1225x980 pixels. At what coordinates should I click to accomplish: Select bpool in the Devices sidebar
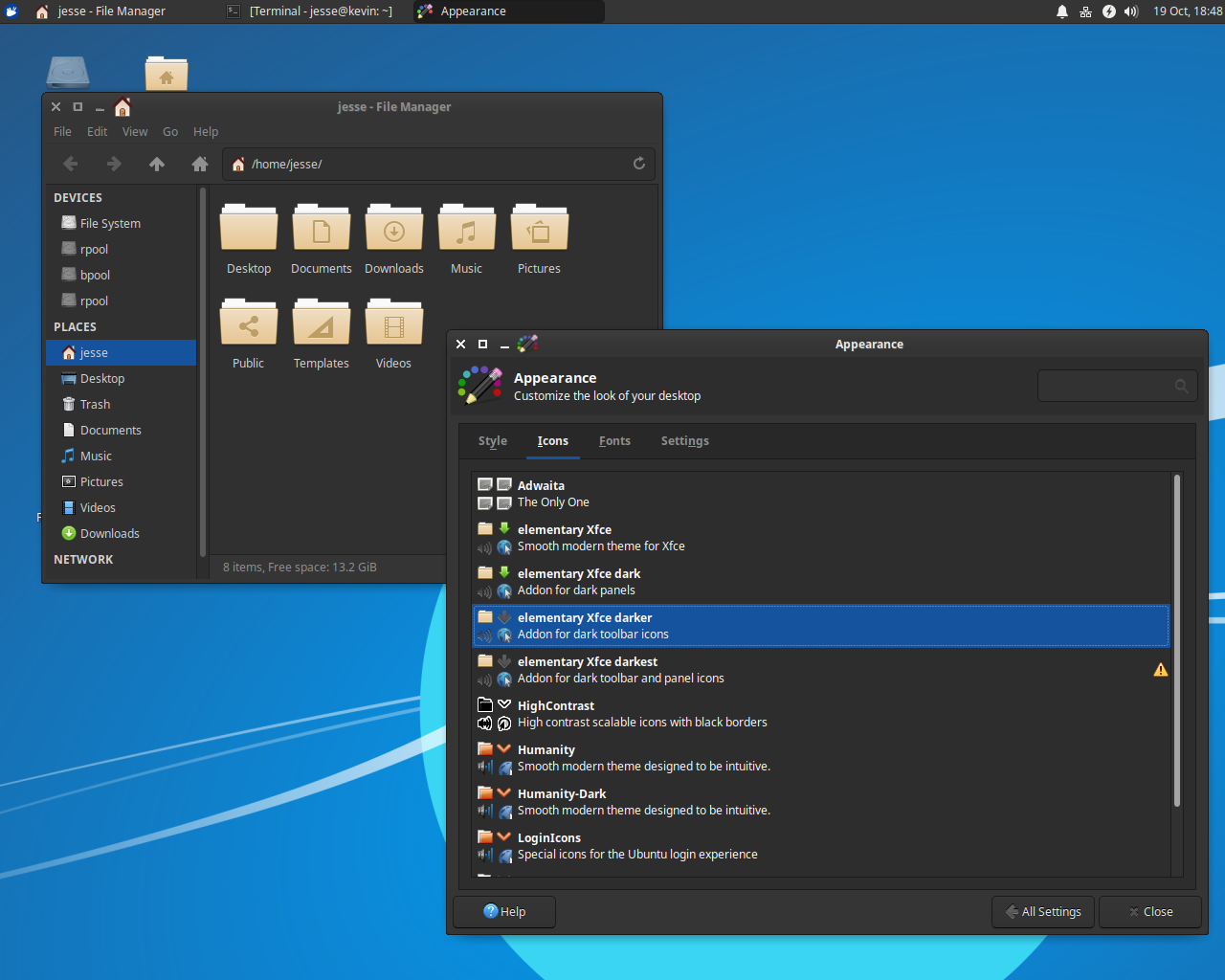122,276
